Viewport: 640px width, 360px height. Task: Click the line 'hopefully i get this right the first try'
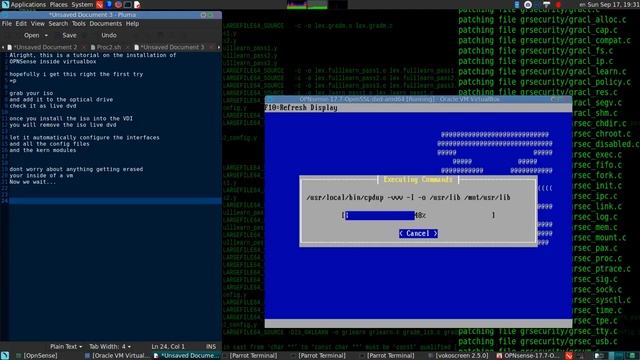point(76,74)
